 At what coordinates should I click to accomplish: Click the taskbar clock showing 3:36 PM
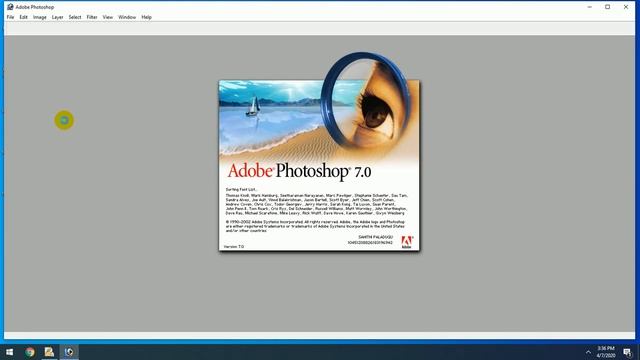(x=606, y=352)
